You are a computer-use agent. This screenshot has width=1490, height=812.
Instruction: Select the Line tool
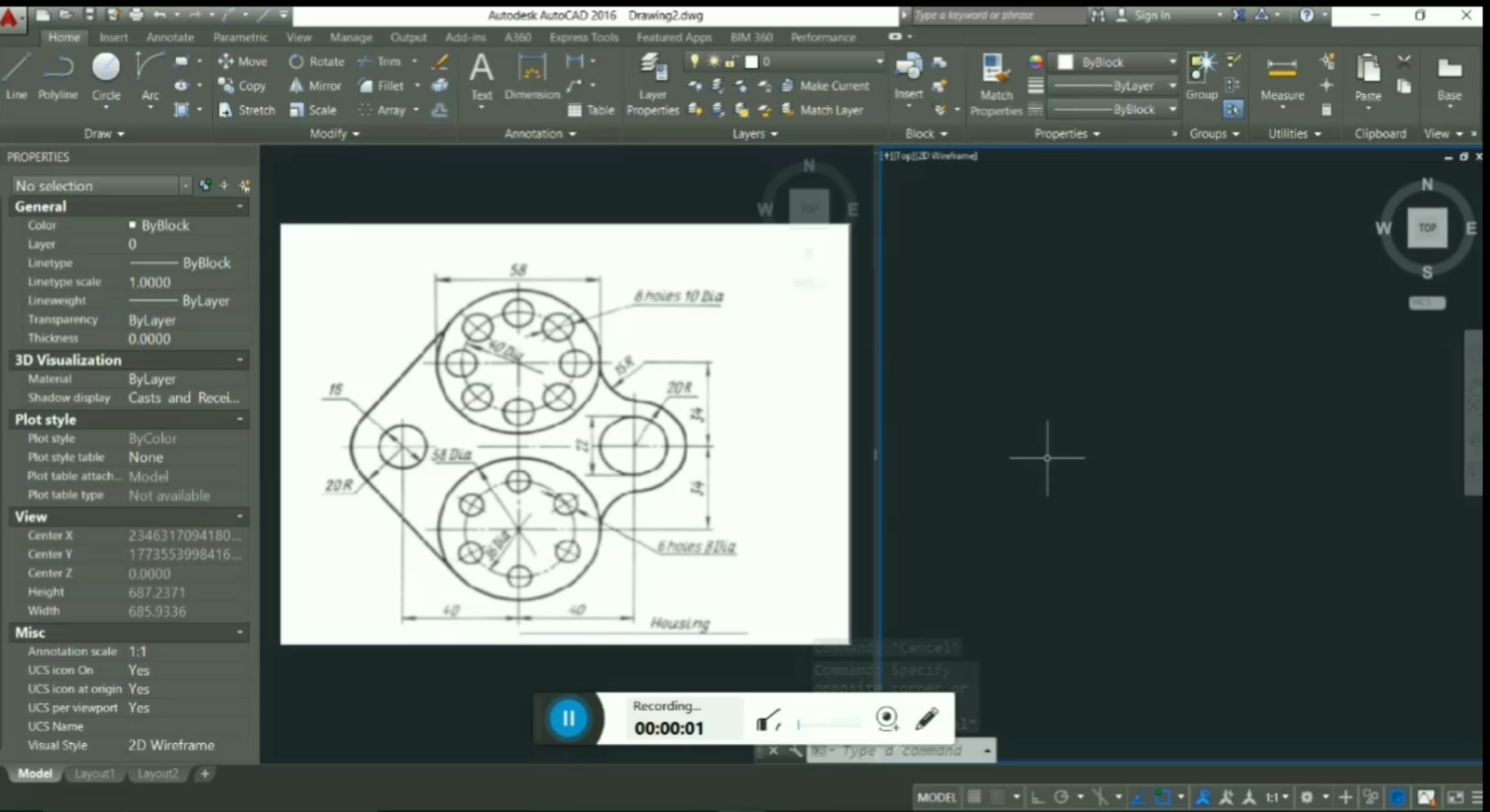pyautogui.click(x=17, y=75)
